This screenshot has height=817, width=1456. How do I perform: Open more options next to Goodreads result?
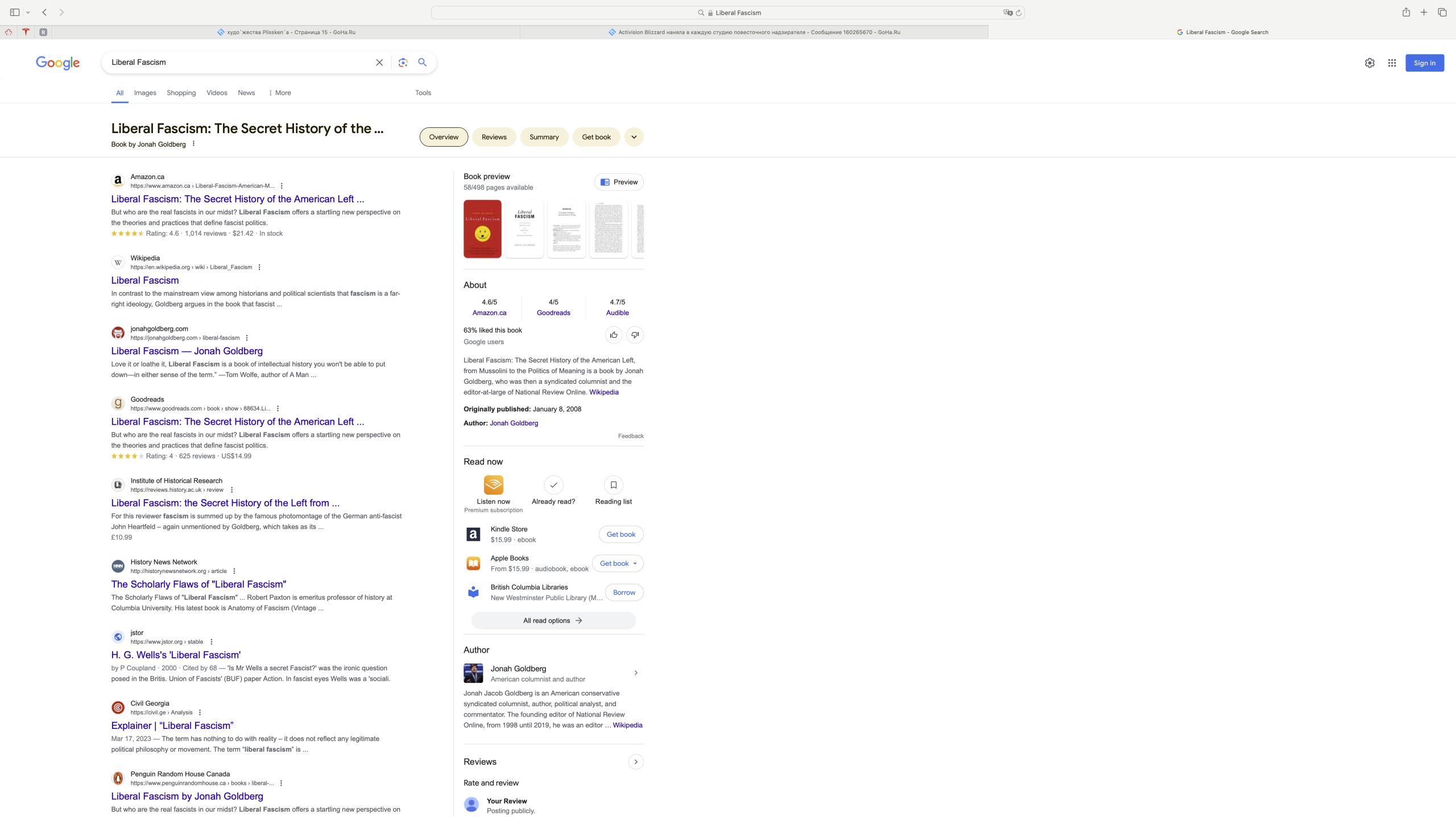tap(278, 409)
